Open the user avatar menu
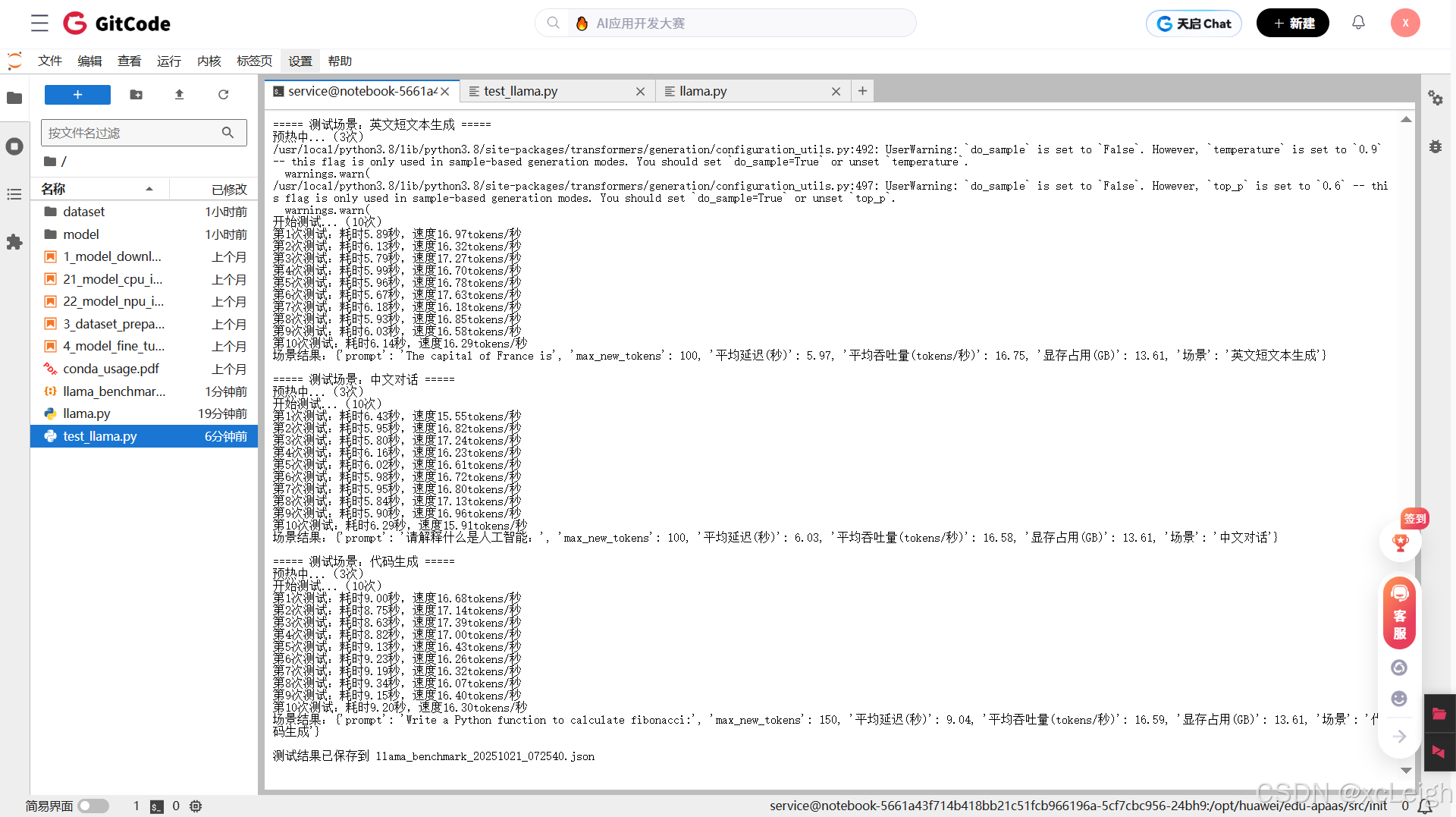The height and width of the screenshot is (817, 1456). tap(1404, 23)
